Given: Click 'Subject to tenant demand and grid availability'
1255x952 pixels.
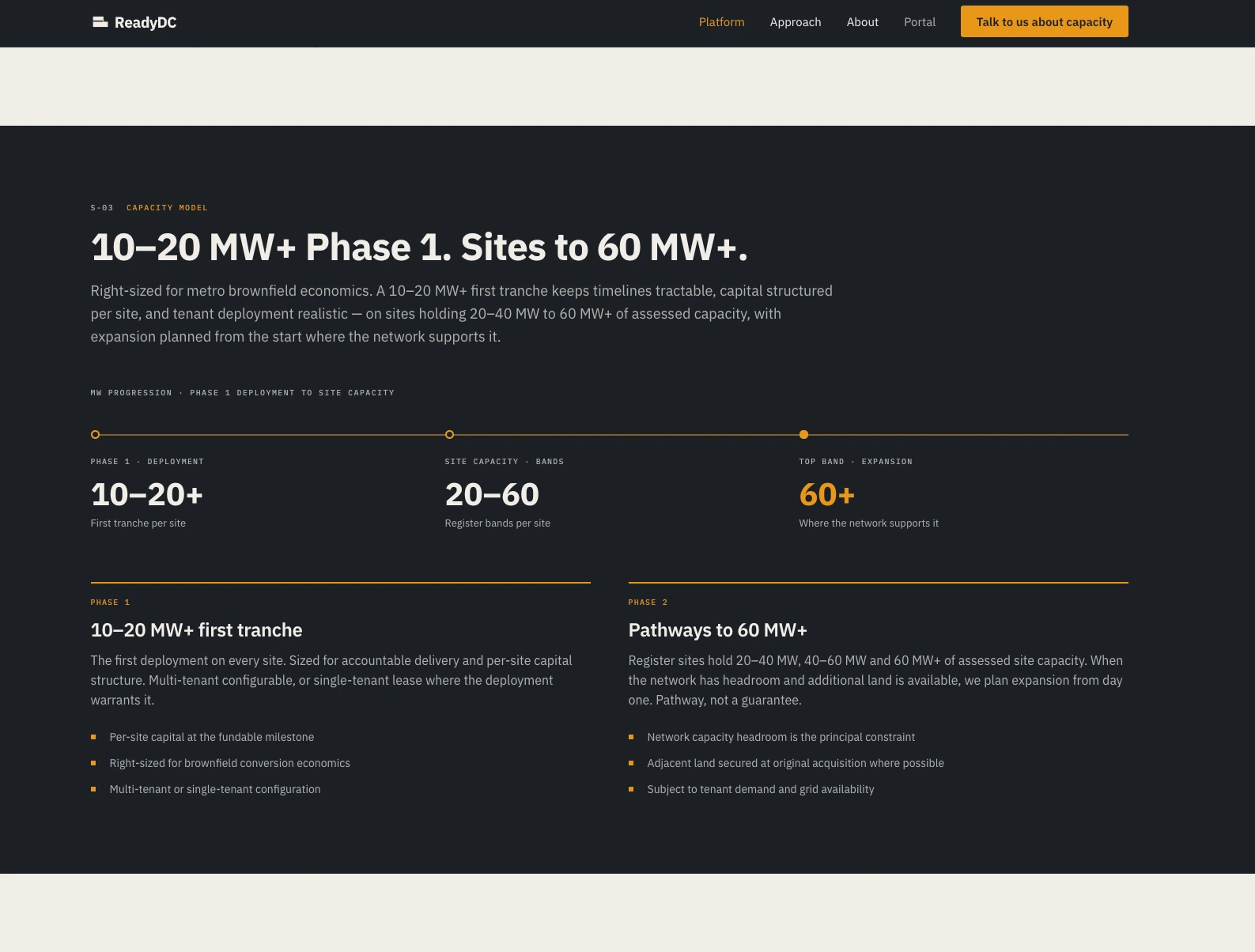Looking at the screenshot, I should [x=761, y=789].
